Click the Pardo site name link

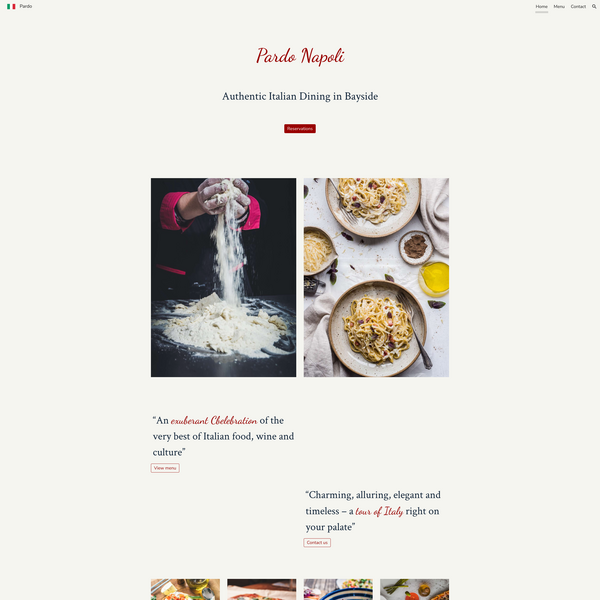pos(26,7)
